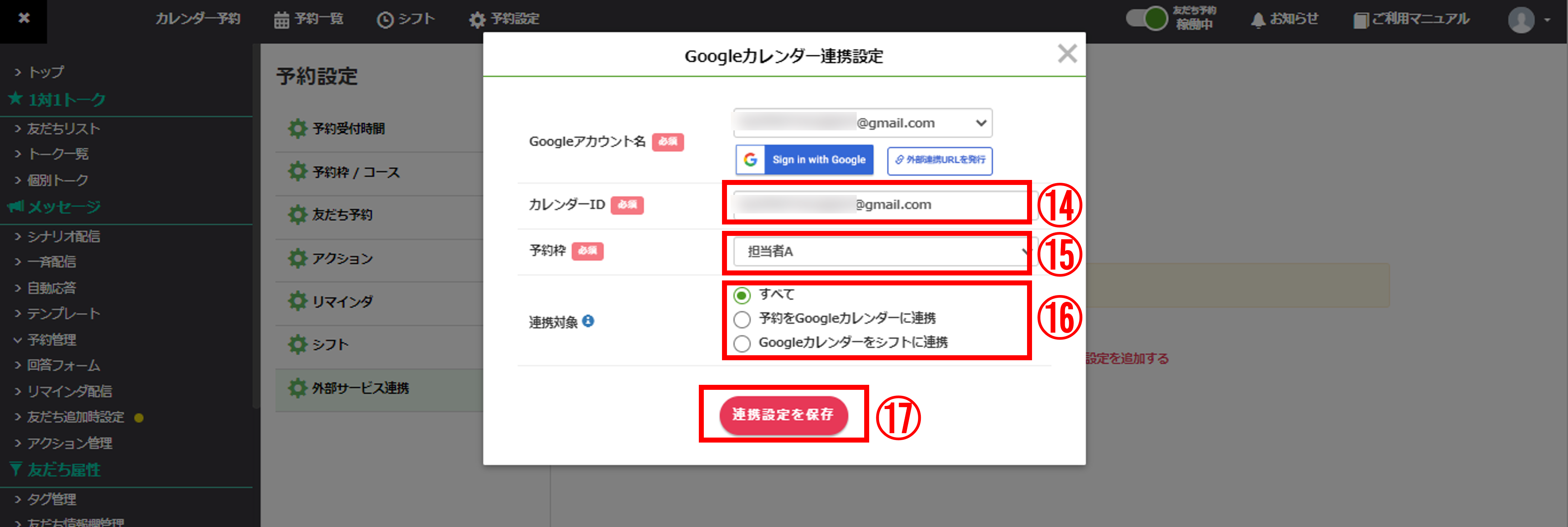1568x527 pixels.
Task: Open アクション管理 in the sidebar
Action: 70,443
